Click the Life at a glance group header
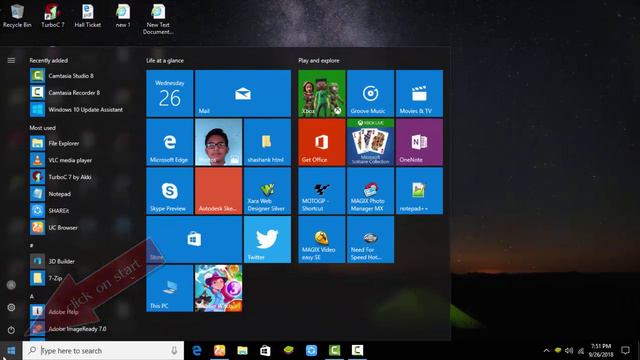The image size is (640, 360). pyautogui.click(x=165, y=60)
